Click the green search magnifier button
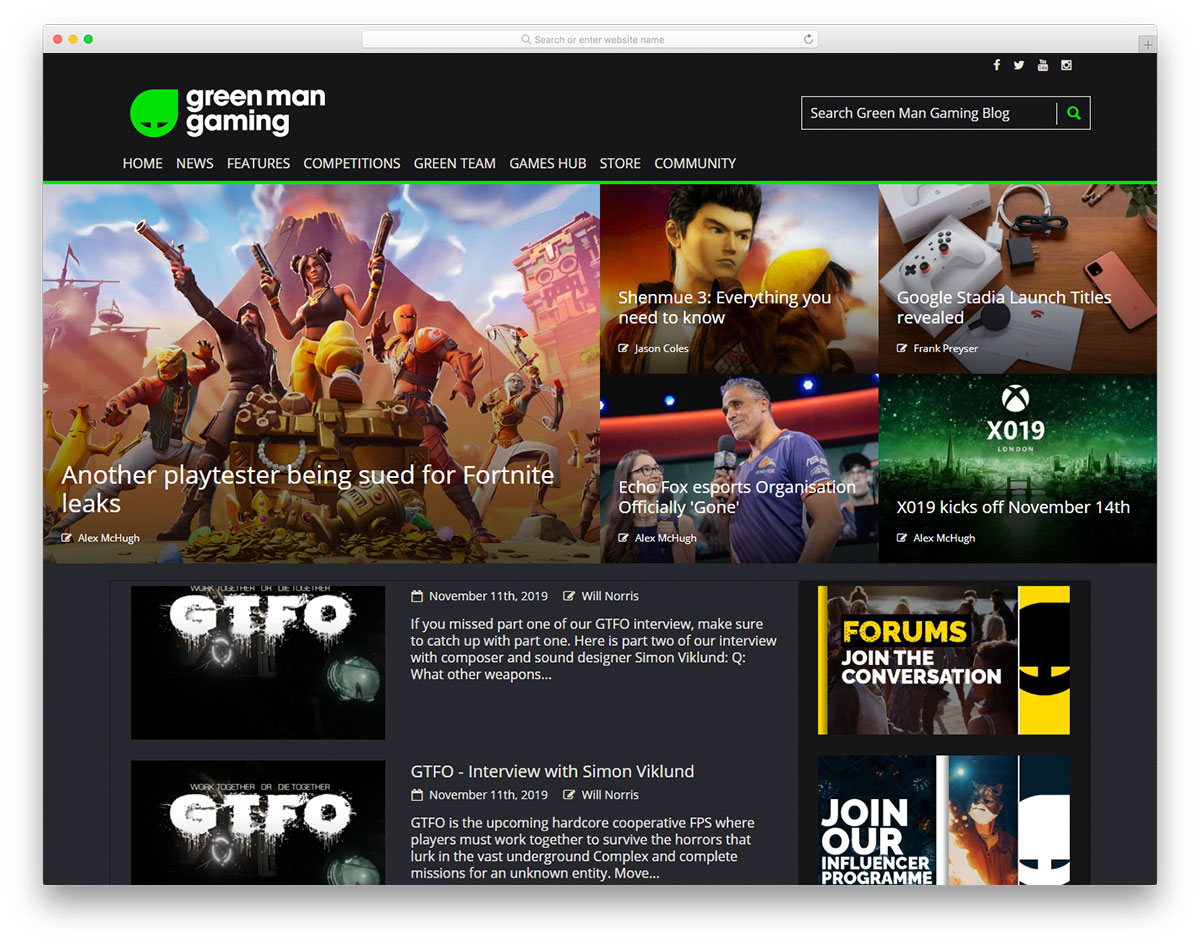The height and width of the screenshot is (946, 1200). (1074, 113)
